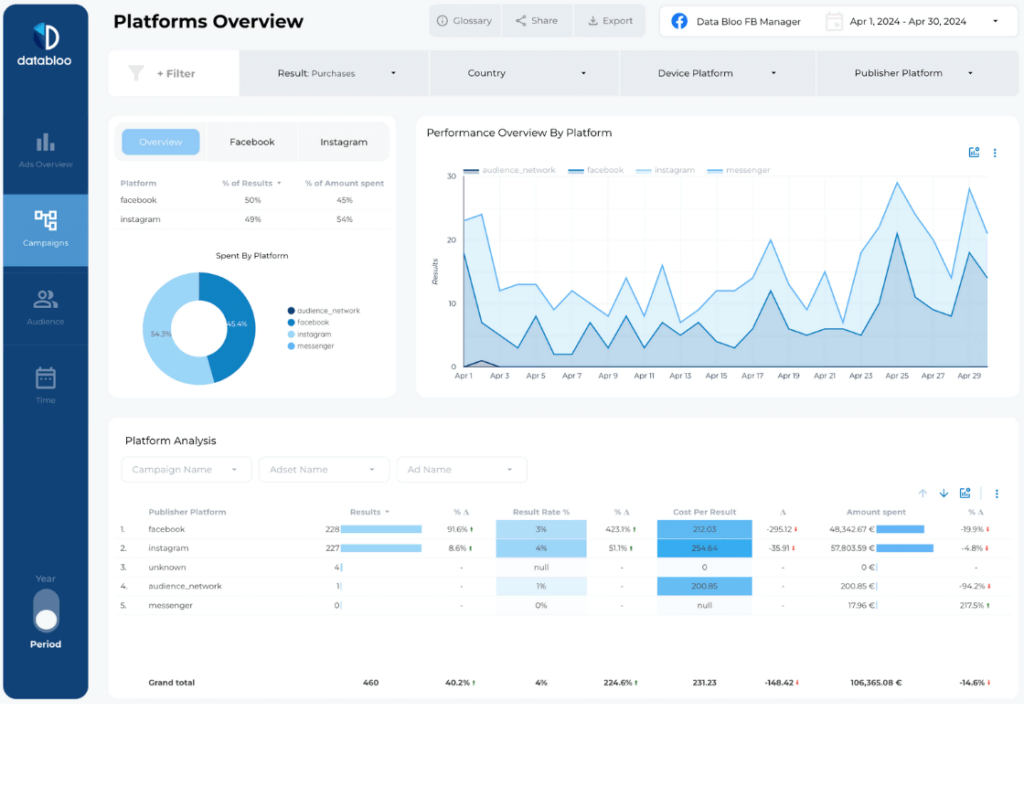Open the Ads Overview bar chart icon
This screenshot has height=786, width=1024.
pyautogui.click(x=45, y=143)
